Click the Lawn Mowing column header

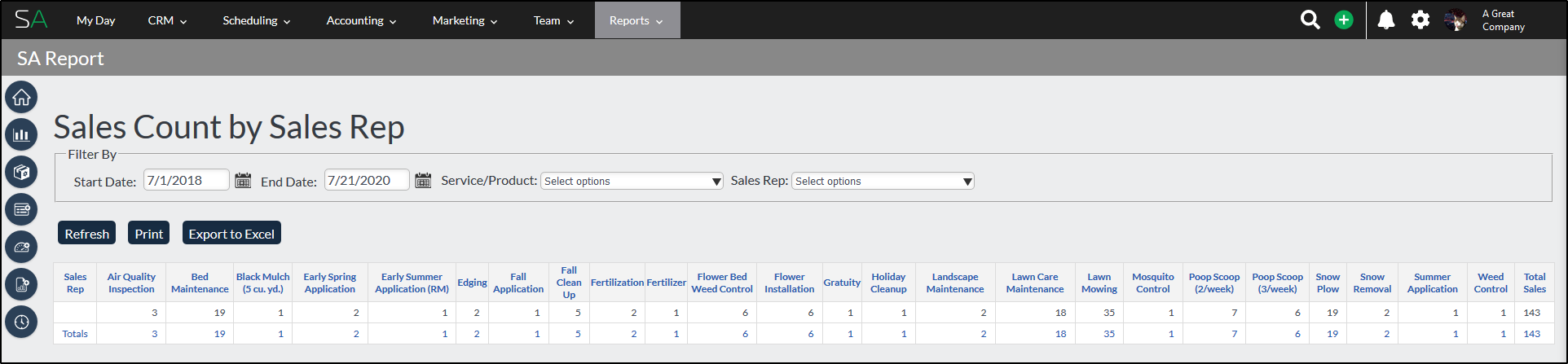point(1099,283)
